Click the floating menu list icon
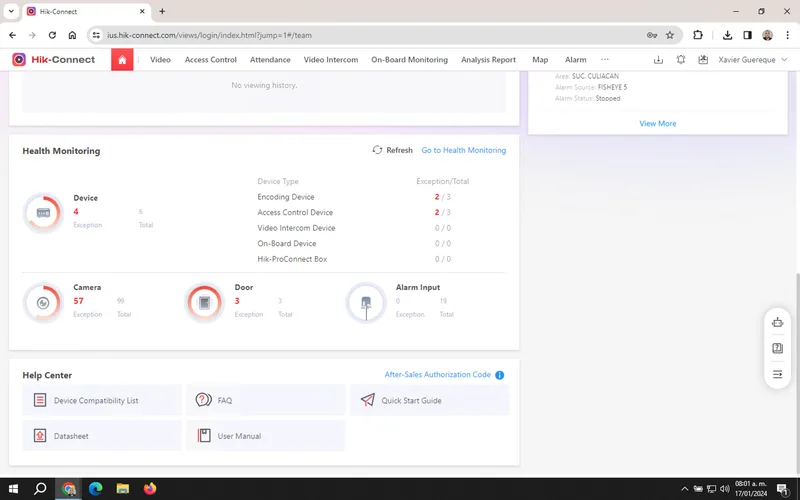The height and width of the screenshot is (500, 800). 777,374
